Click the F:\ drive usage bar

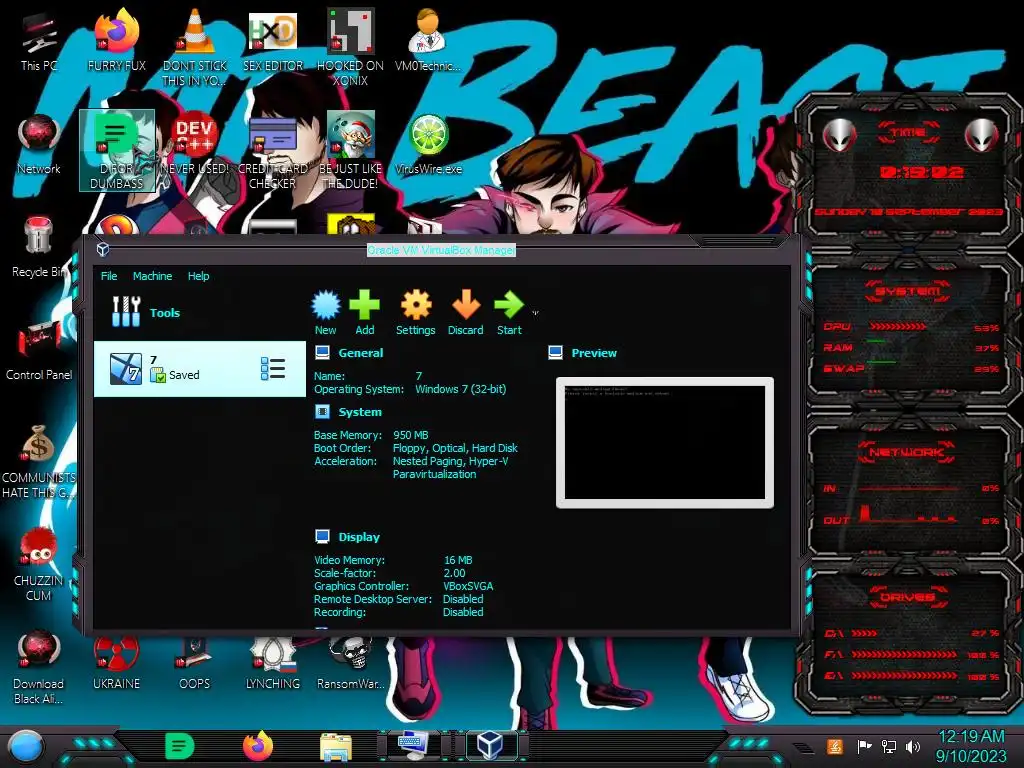pyautogui.click(x=904, y=654)
